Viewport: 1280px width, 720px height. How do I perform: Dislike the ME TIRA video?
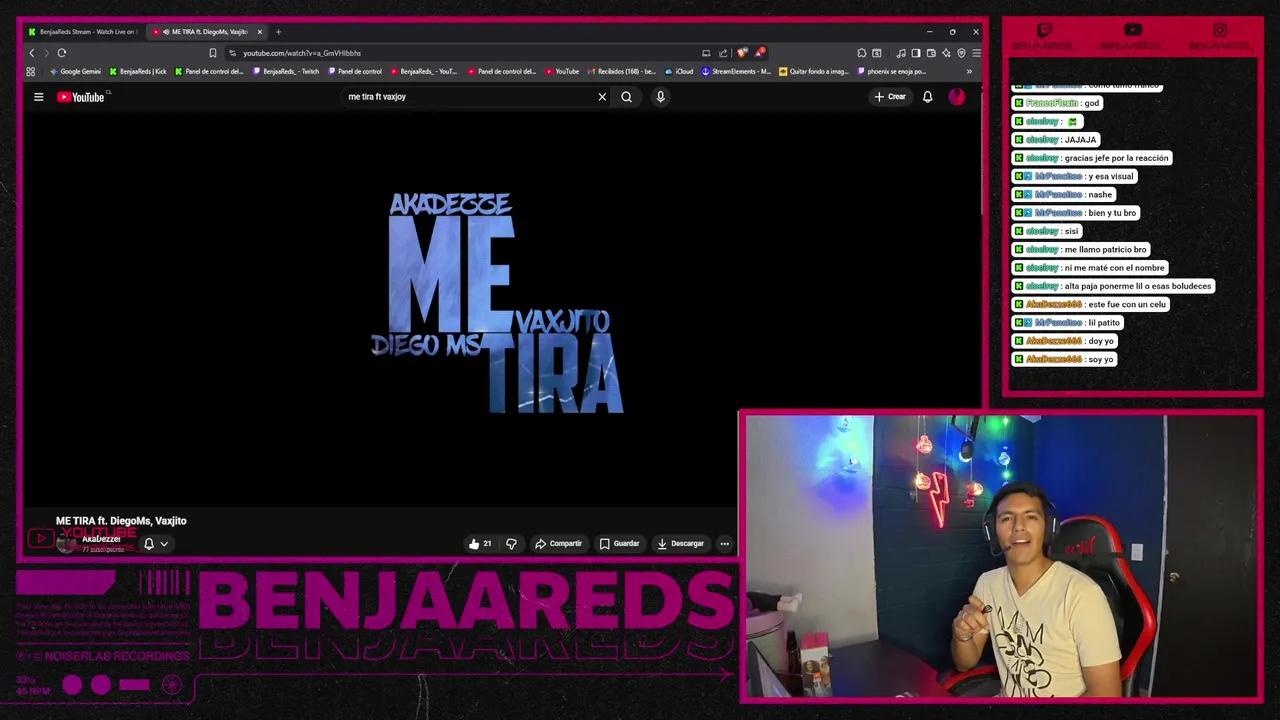511,544
